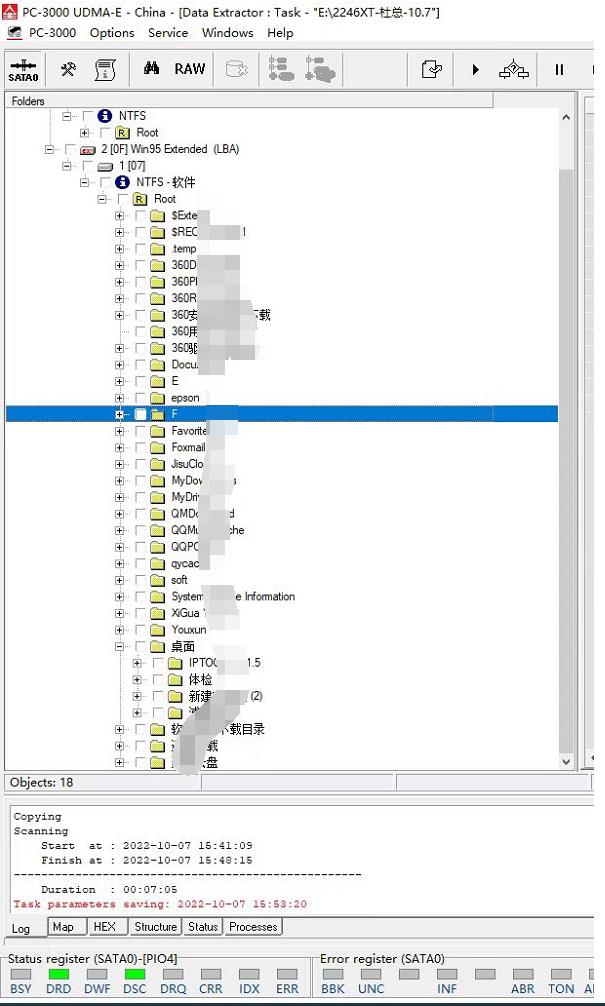Check the box for Youxun folder
The width and height of the screenshot is (605, 1006).
tap(141, 629)
